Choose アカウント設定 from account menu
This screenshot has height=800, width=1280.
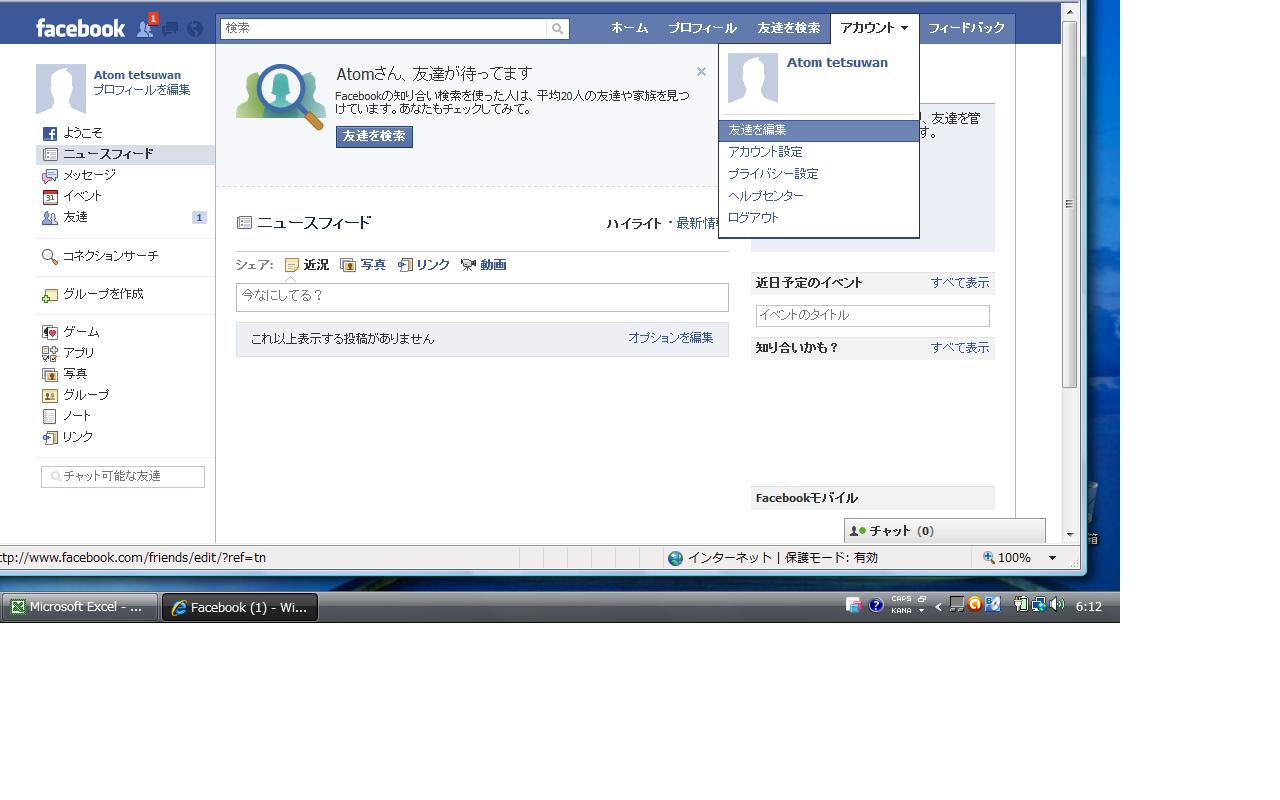click(765, 152)
